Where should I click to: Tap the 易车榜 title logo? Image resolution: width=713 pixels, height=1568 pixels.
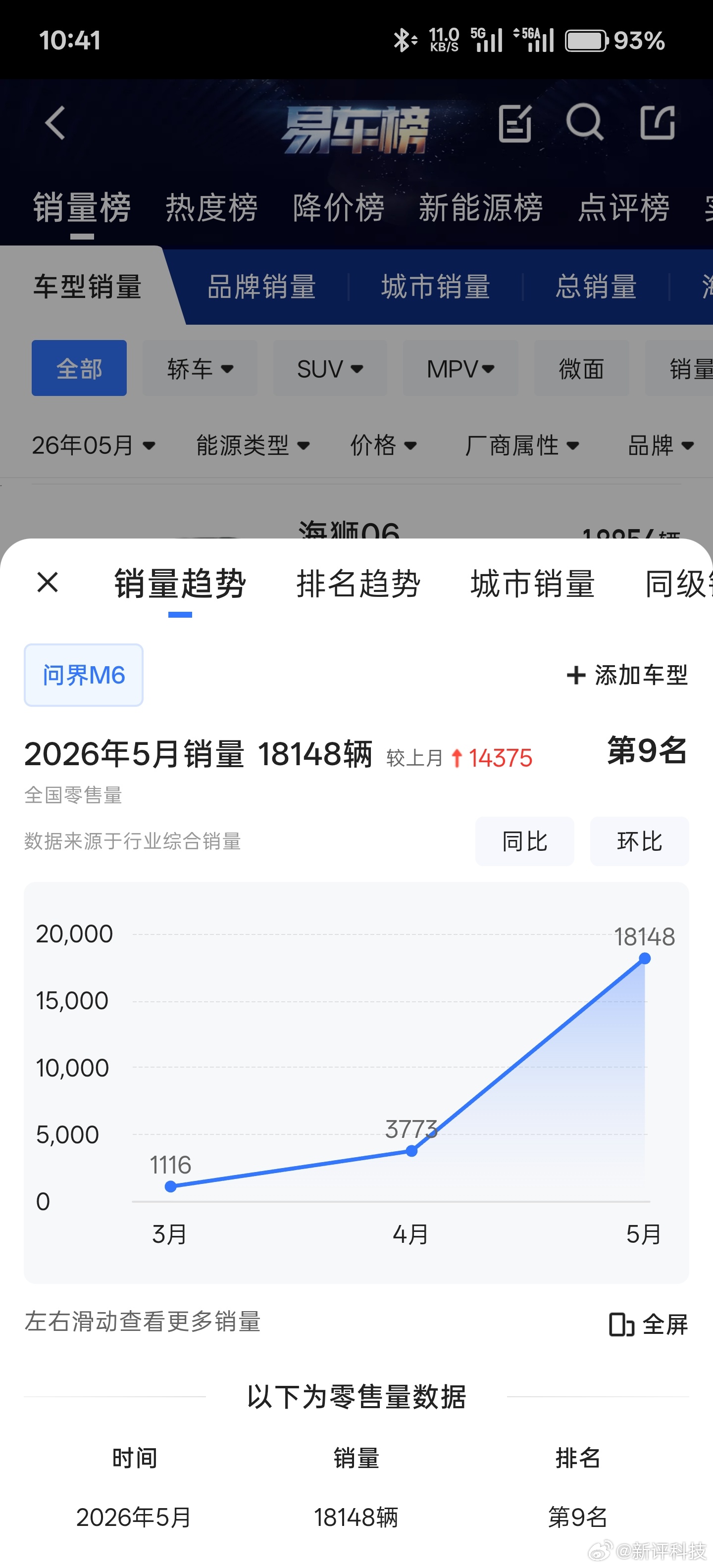tap(356, 129)
